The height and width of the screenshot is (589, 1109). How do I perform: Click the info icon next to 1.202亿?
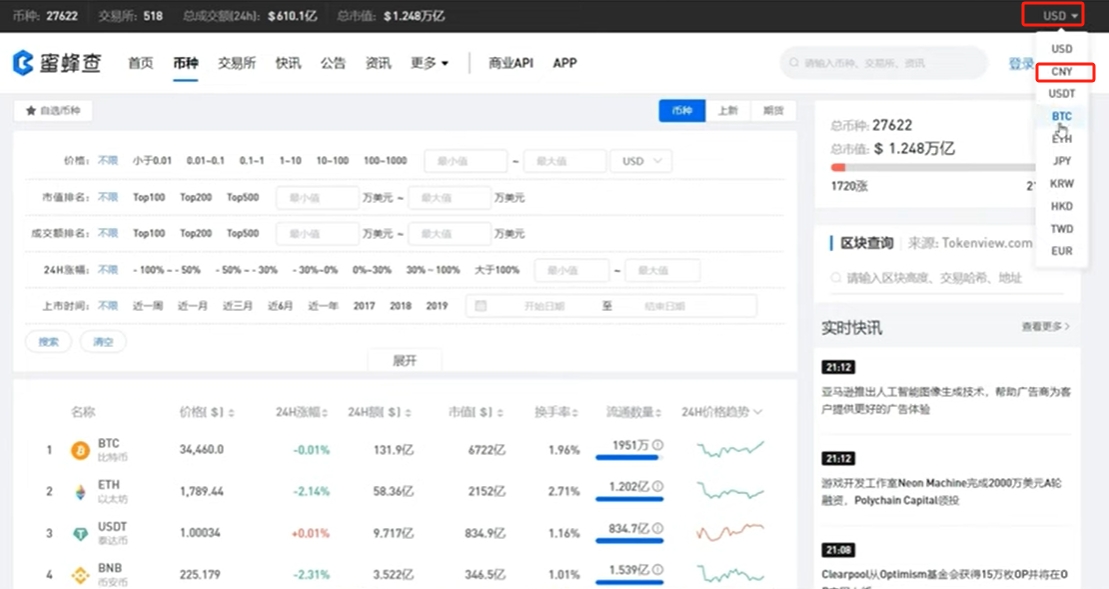[x=658, y=486]
